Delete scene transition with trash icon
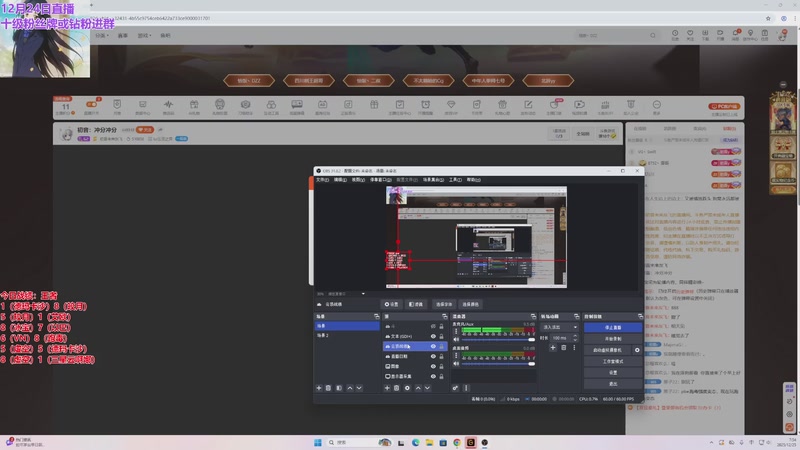Screen dimensions: 800x450 564,348
